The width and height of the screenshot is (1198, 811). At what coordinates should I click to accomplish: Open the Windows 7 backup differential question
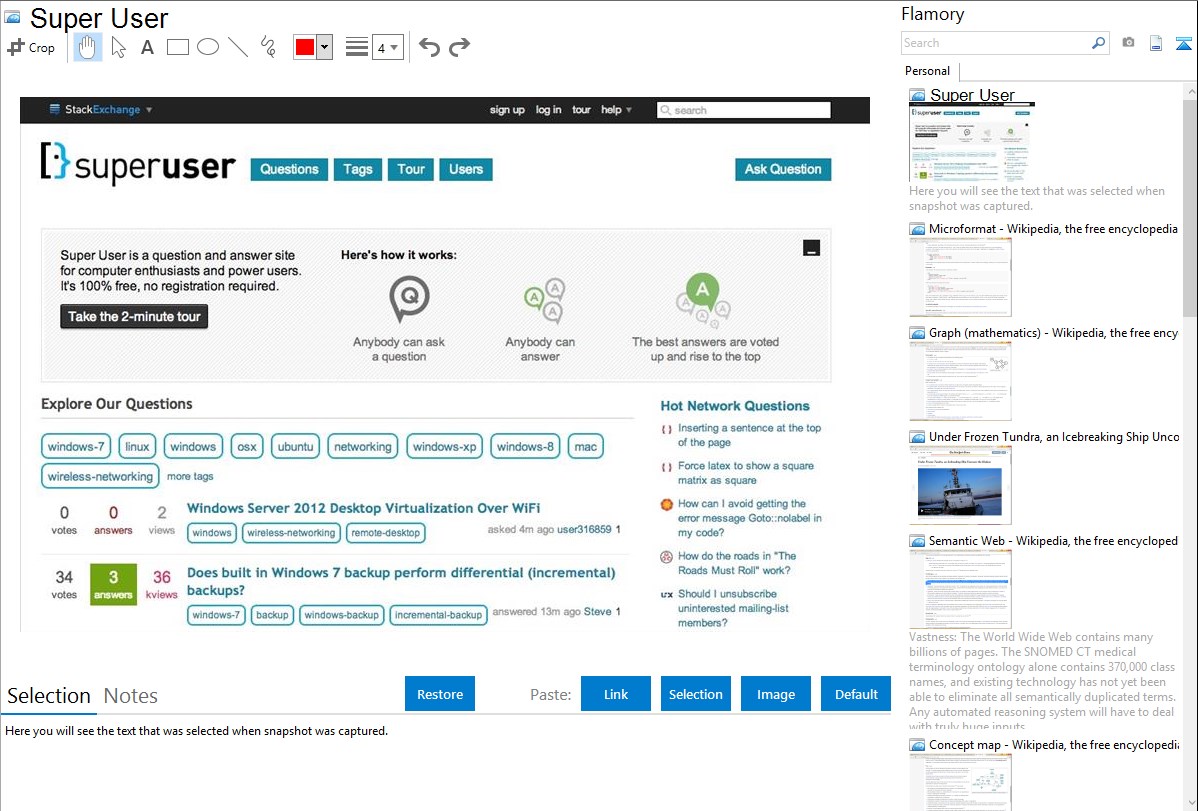[401, 581]
